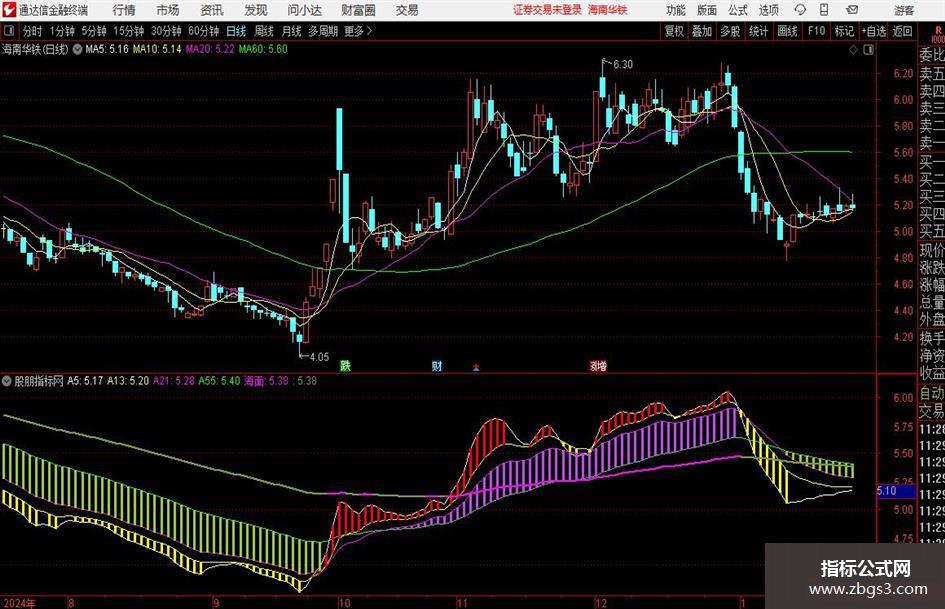This screenshot has width=945, height=609.
Task: Open the 功能 menu
Action: (x=676, y=10)
